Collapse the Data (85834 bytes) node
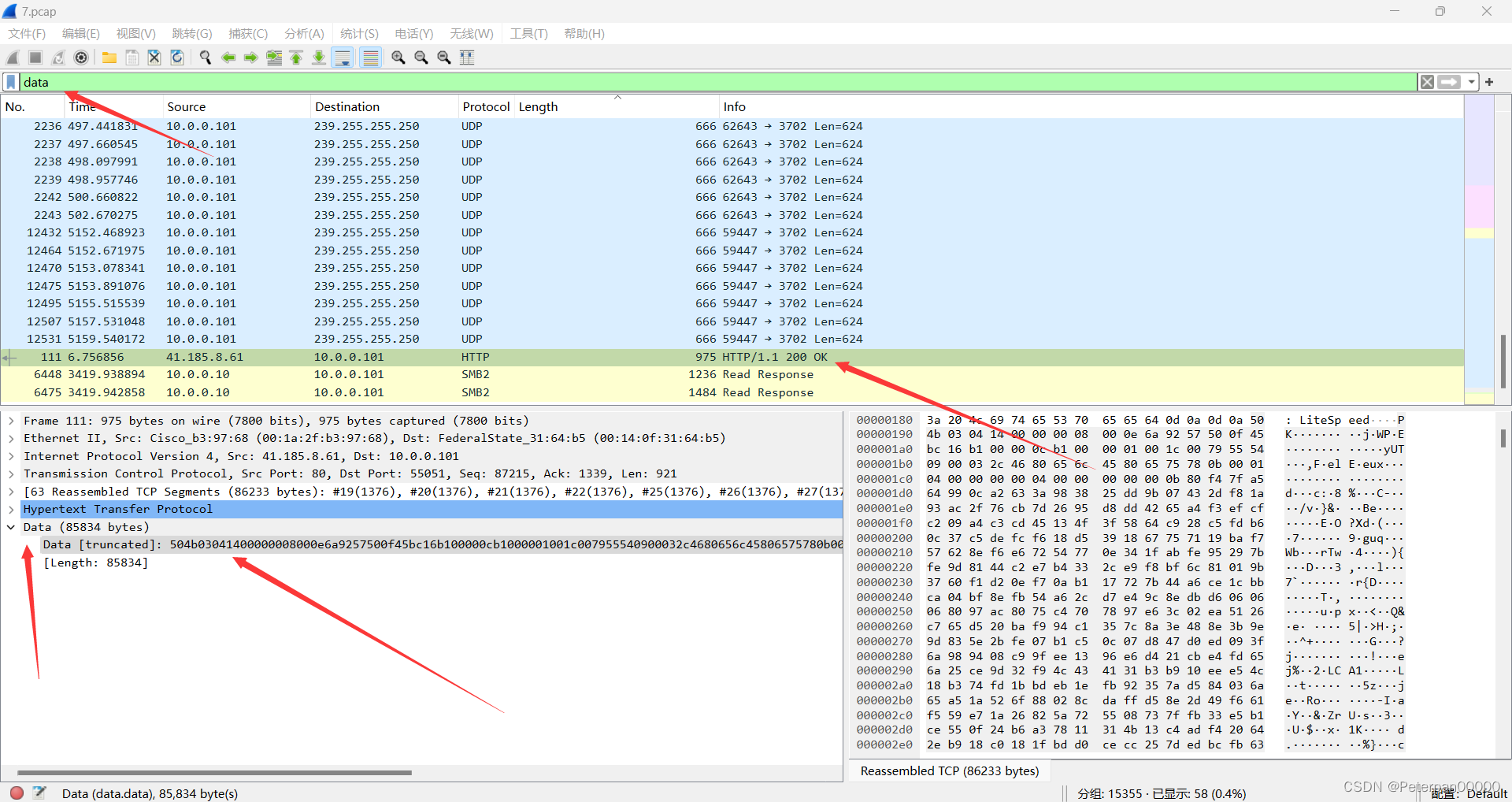This screenshot has height=802, width=1512. coord(11,527)
